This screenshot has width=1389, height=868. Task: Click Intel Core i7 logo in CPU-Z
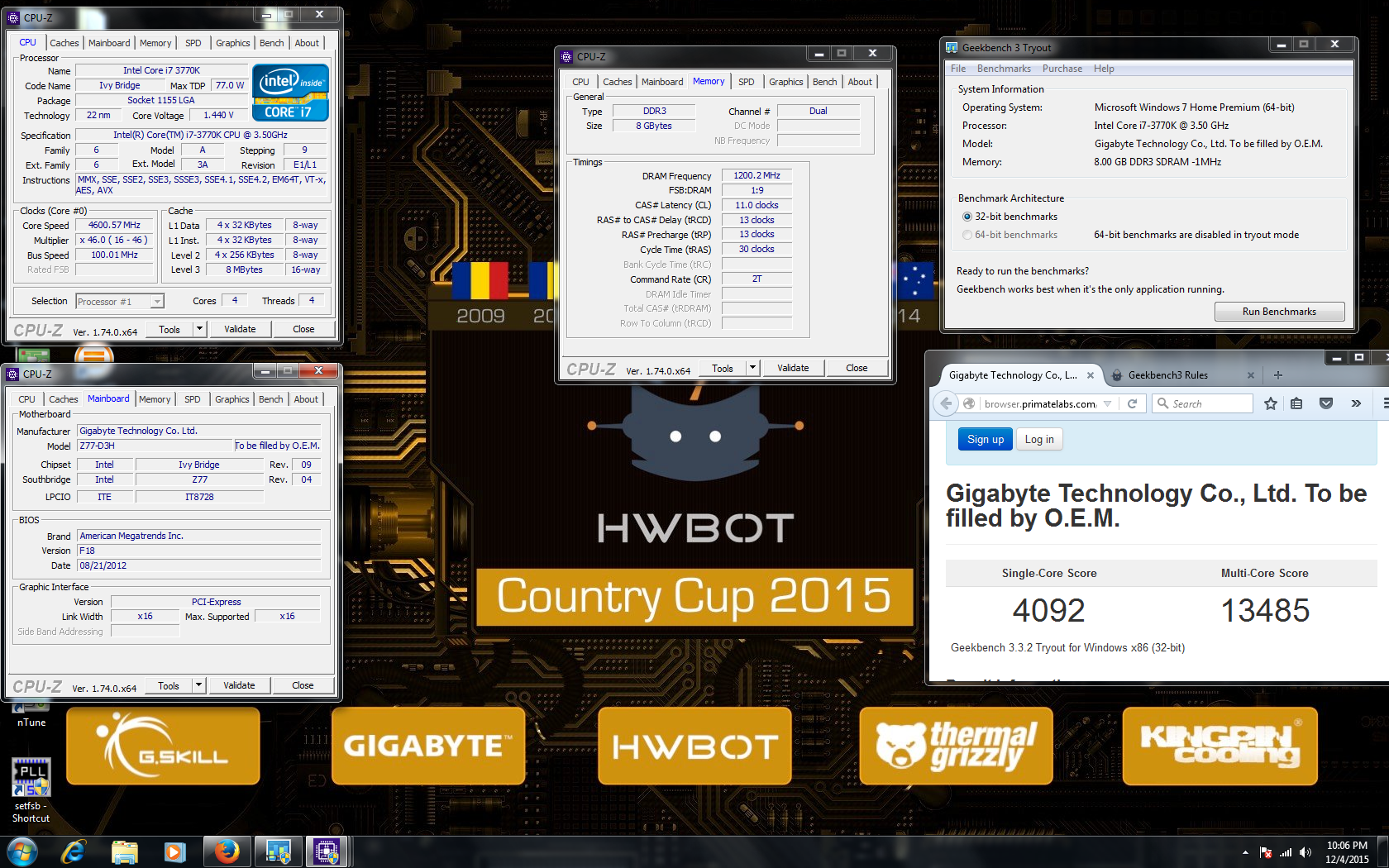290,93
